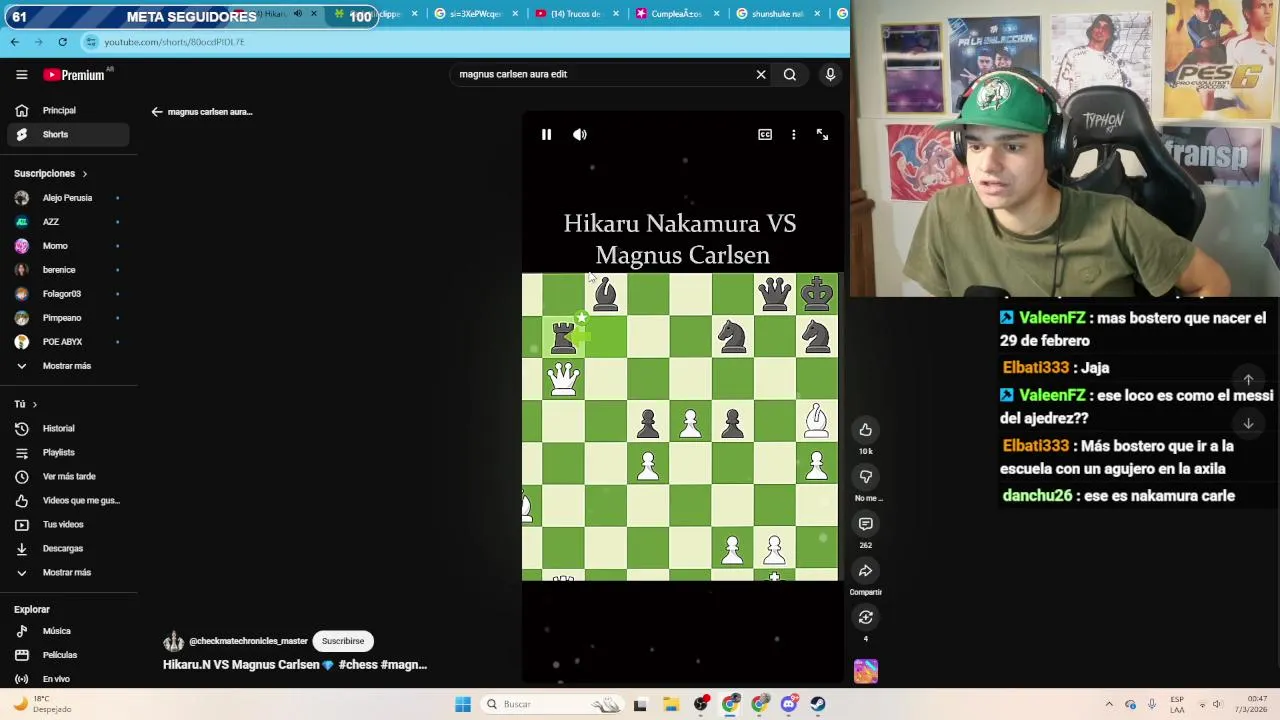Open Tus videos in sidebar
Image resolution: width=1280 pixels, height=720 pixels.
68,524
